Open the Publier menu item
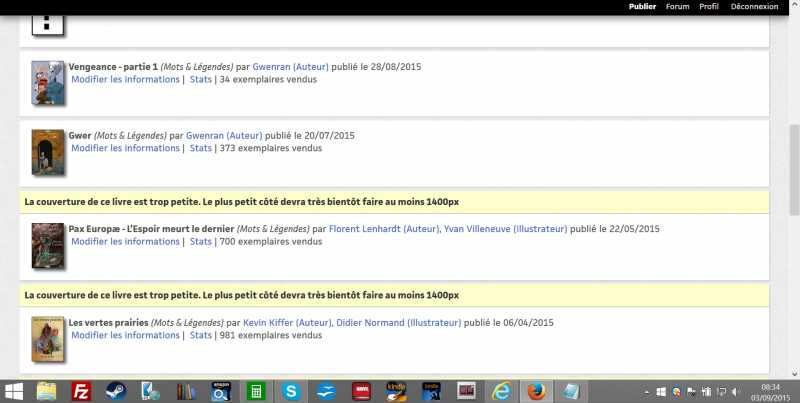This screenshot has width=800, height=403. [x=642, y=6]
